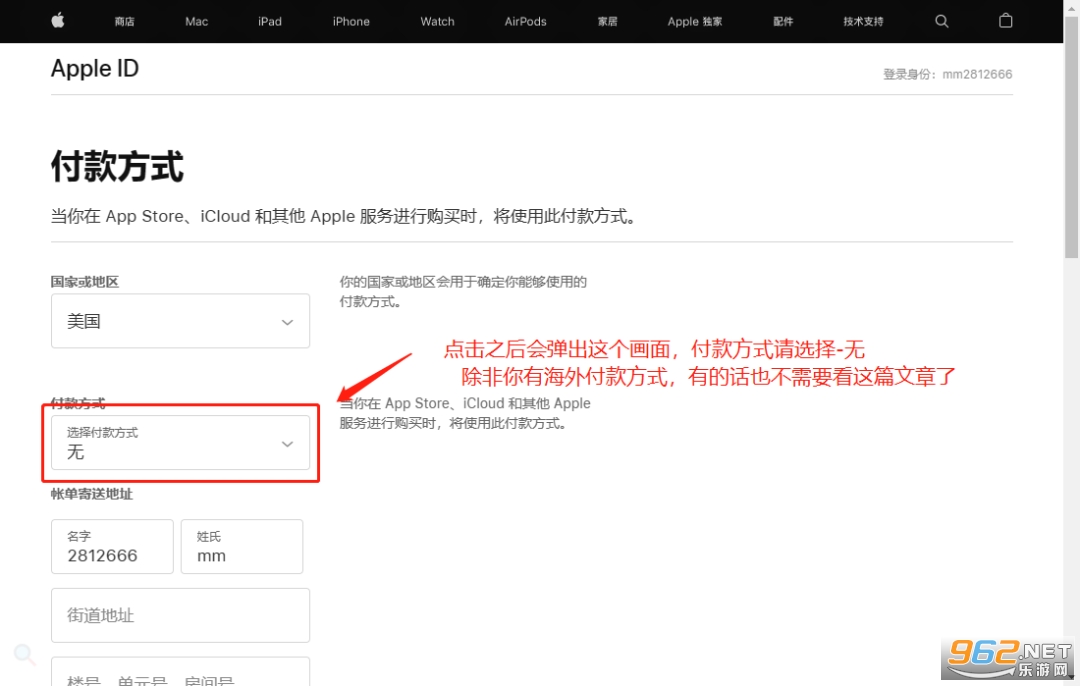Screen dimensions: 1080x686
Task: Click the Apple ID heading link
Action: (95, 68)
